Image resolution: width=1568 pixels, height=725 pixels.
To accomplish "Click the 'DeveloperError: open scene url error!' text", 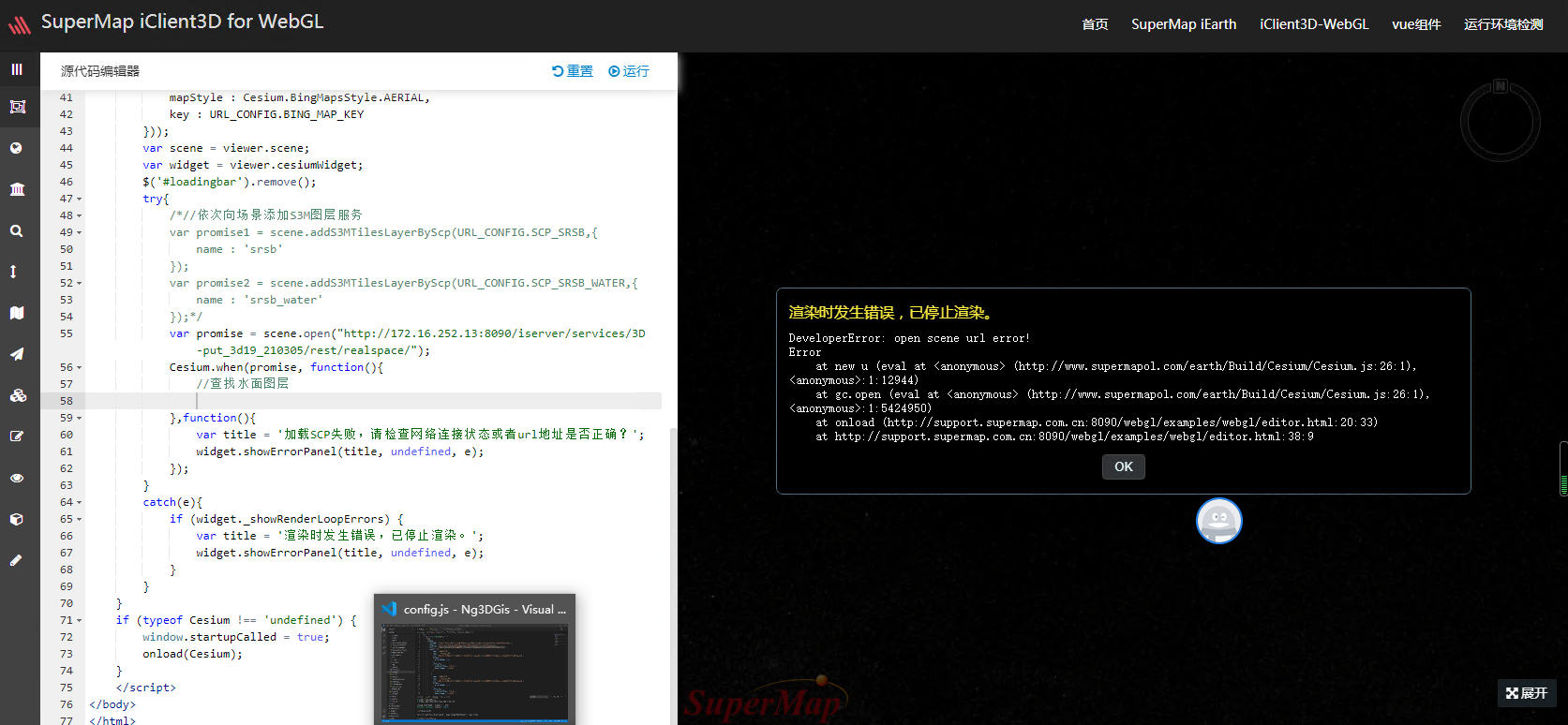I will pyautogui.click(x=909, y=338).
